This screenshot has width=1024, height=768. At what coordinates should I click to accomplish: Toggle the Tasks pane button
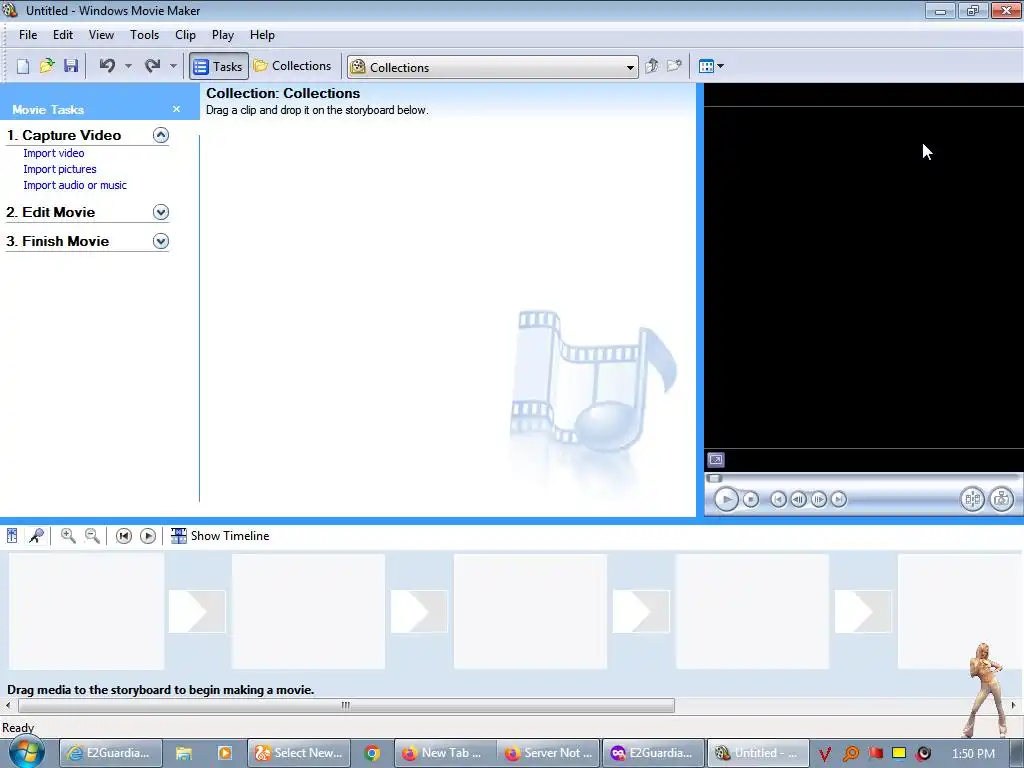219,66
